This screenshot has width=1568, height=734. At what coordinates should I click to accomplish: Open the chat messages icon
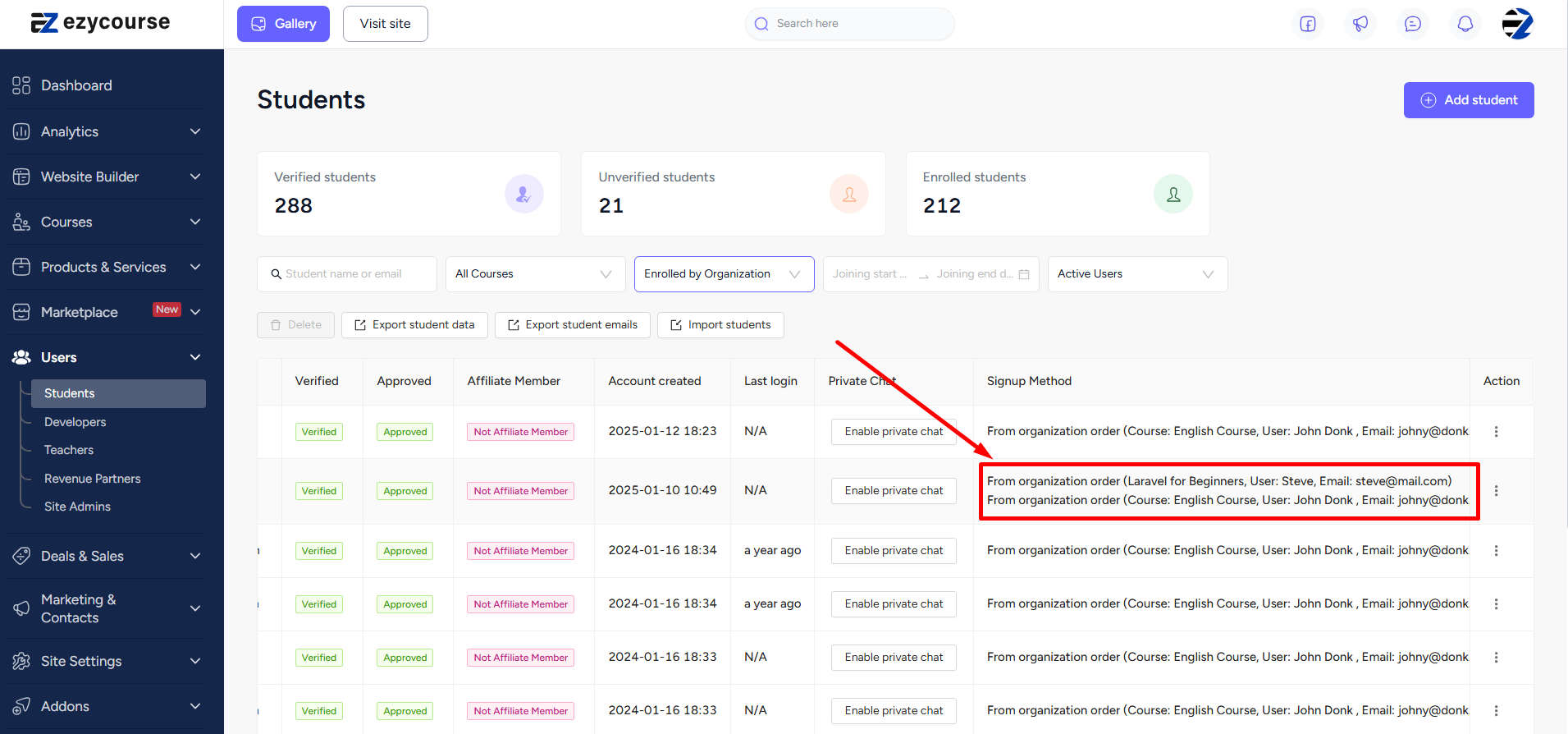click(x=1413, y=24)
